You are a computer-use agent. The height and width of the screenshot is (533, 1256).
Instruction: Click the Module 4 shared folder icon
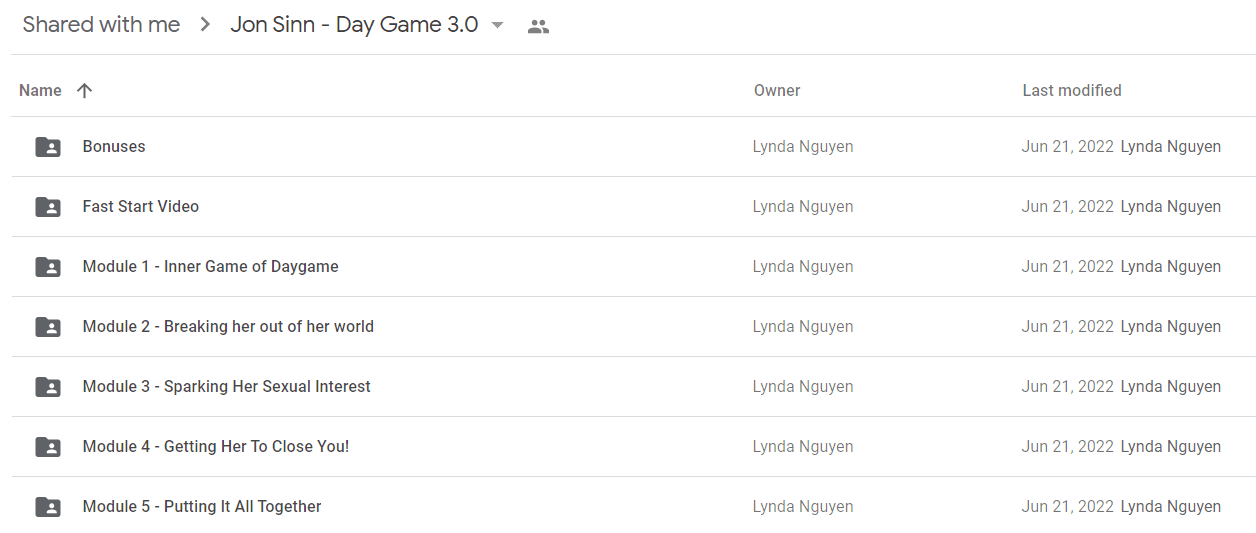tap(48, 447)
